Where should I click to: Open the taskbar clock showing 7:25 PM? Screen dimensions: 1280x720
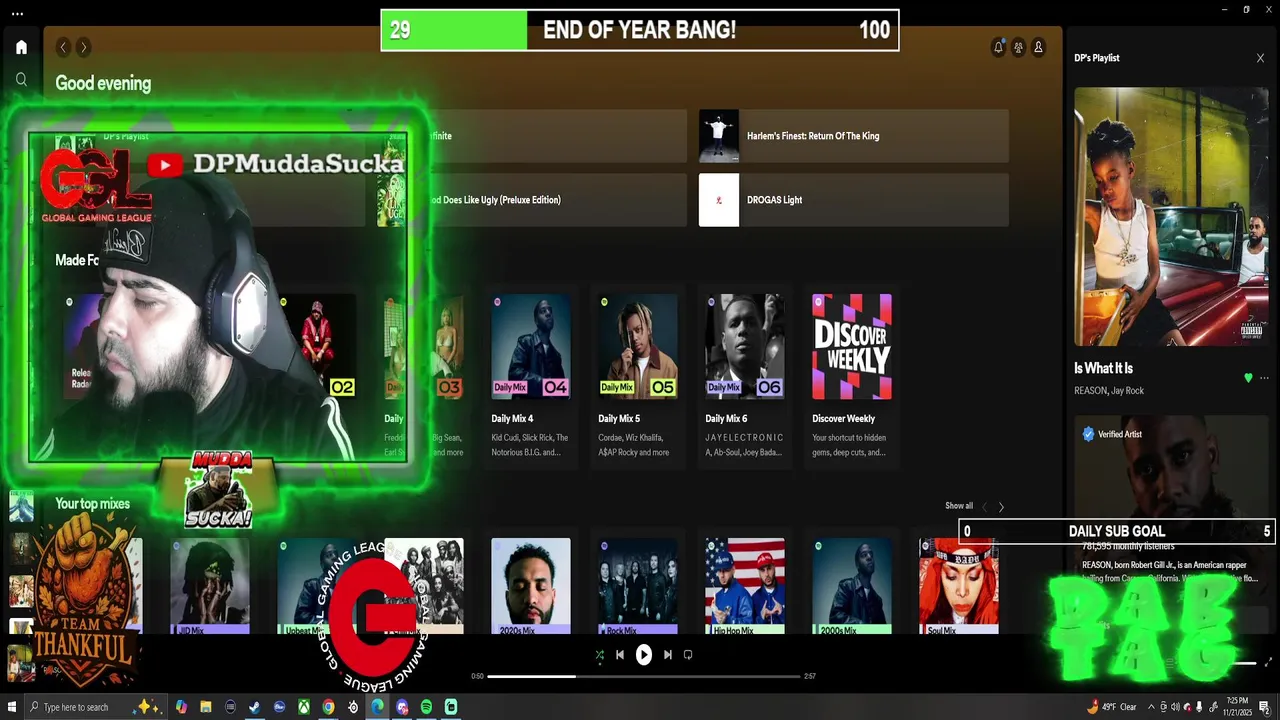[x=1238, y=707]
